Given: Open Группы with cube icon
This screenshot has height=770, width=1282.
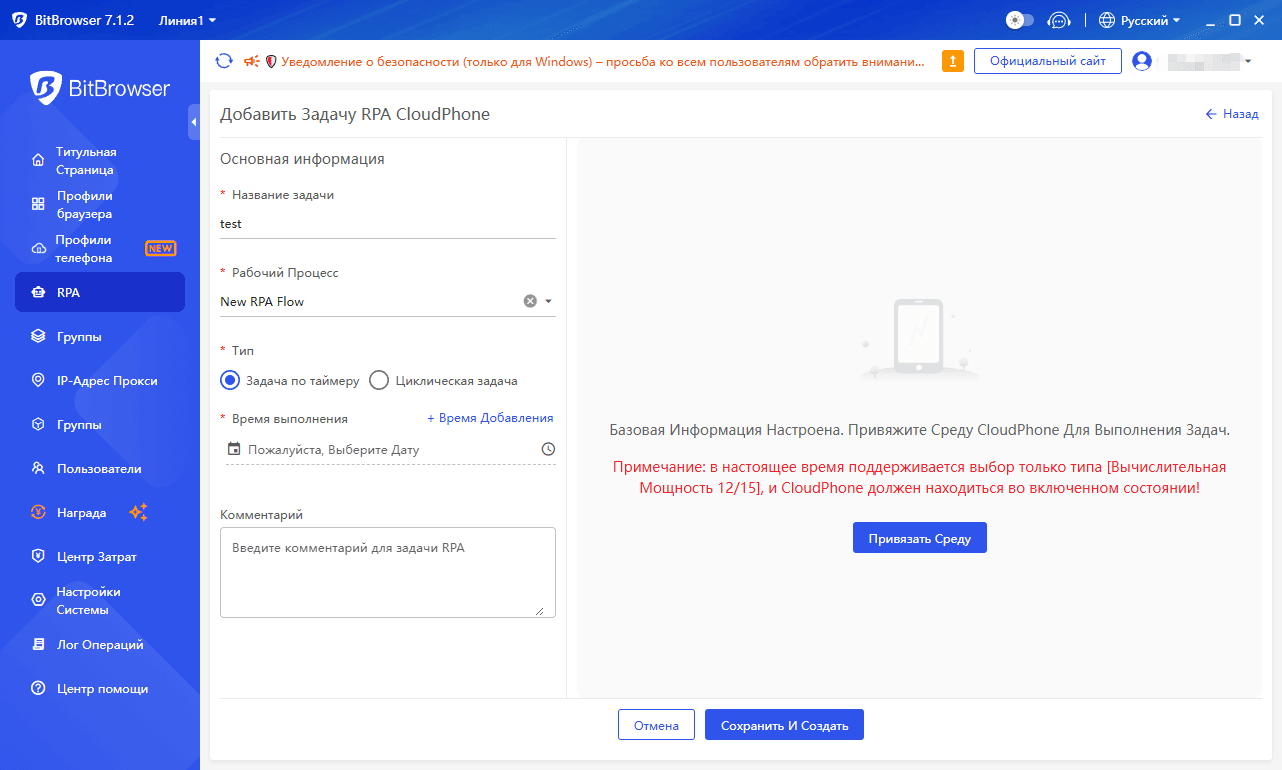Looking at the screenshot, I should [x=100, y=425].
